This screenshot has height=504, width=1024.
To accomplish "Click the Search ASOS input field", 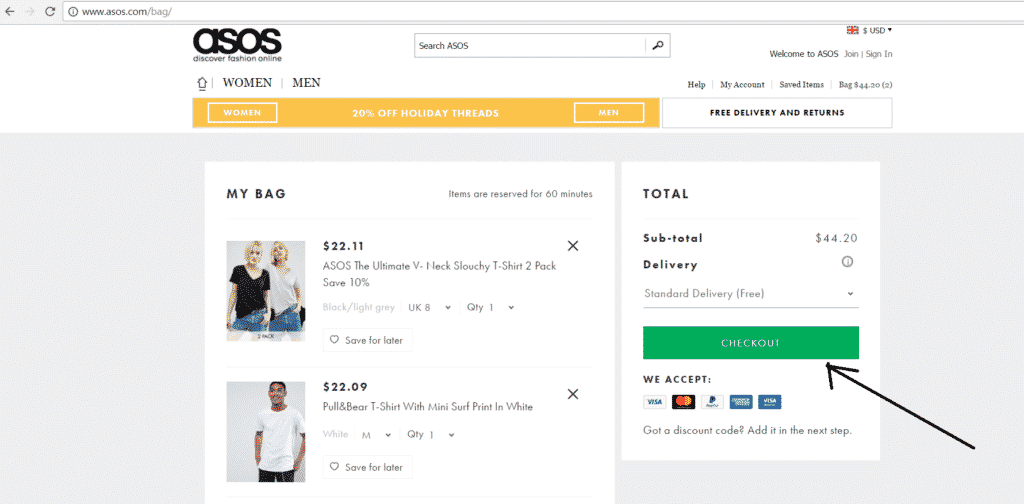I will click(x=530, y=46).
